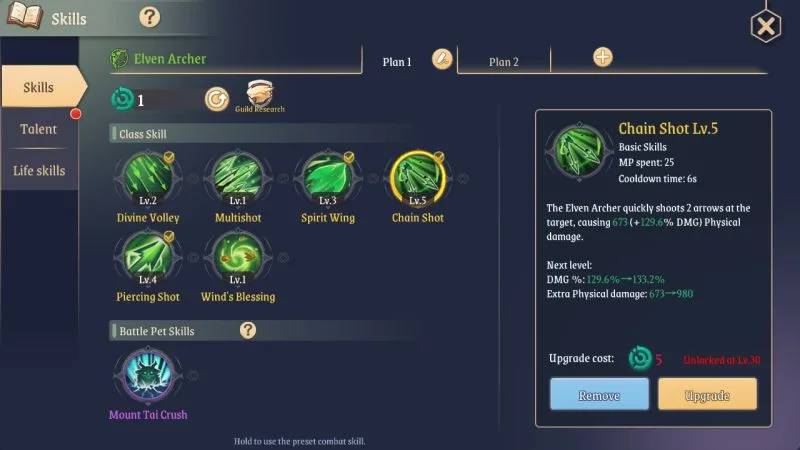Open Guild Research

tap(260, 96)
